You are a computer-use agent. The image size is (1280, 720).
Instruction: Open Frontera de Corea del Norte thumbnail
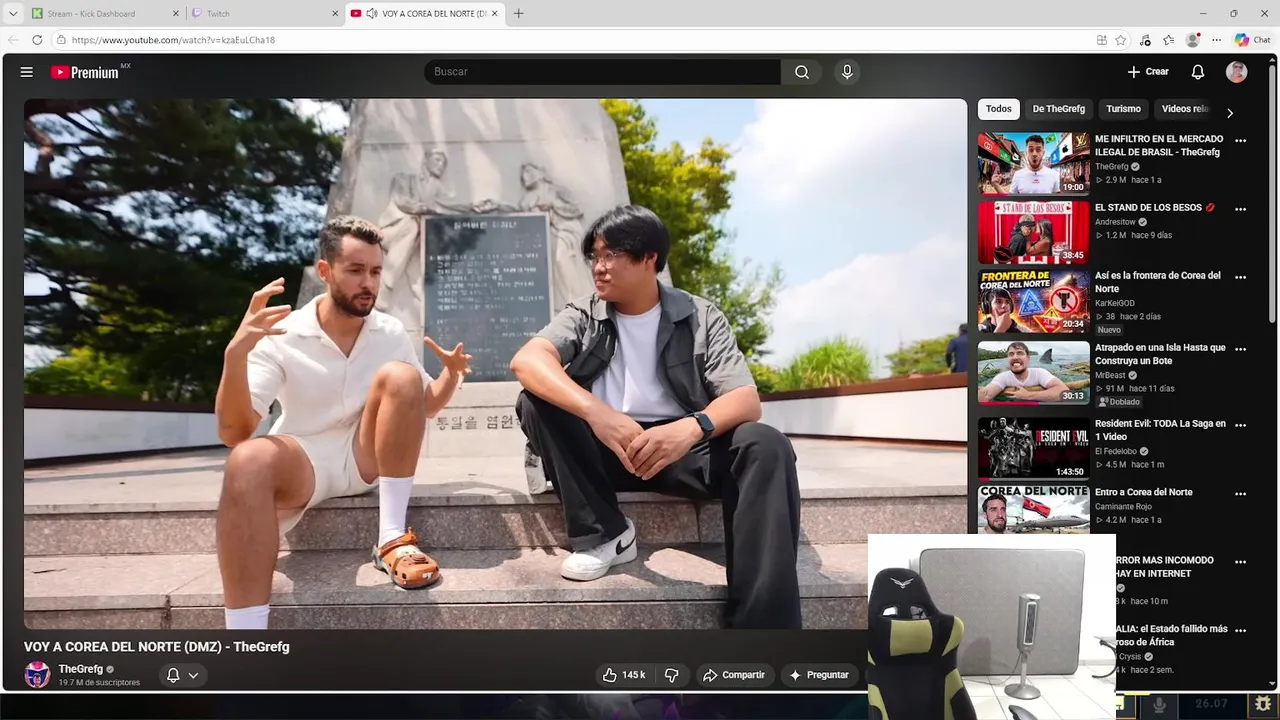point(1033,300)
